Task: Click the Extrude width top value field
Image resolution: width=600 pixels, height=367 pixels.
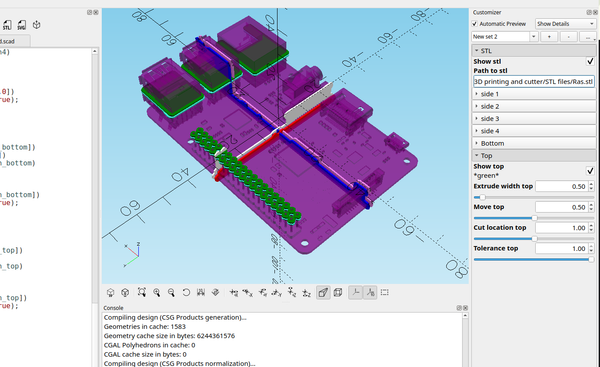Action: click(562, 186)
